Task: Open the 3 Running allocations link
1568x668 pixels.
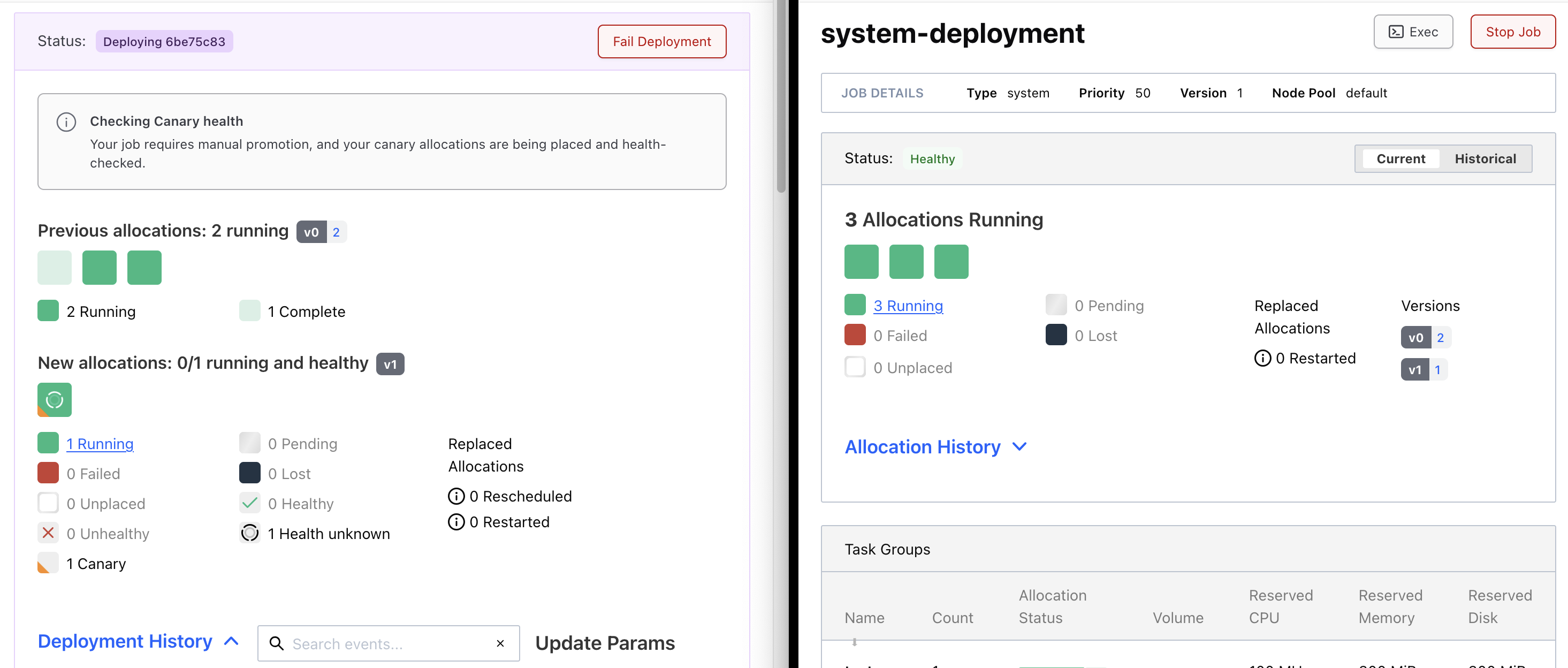Action: tap(908, 306)
